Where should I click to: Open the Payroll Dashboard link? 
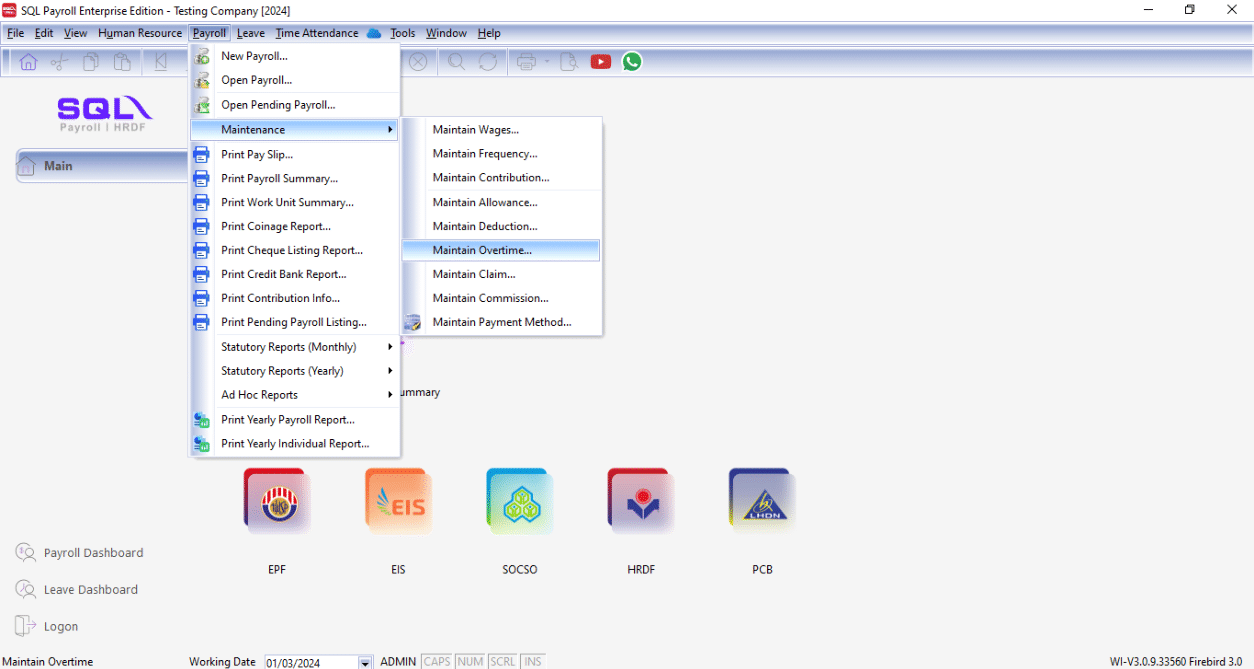pos(93,553)
